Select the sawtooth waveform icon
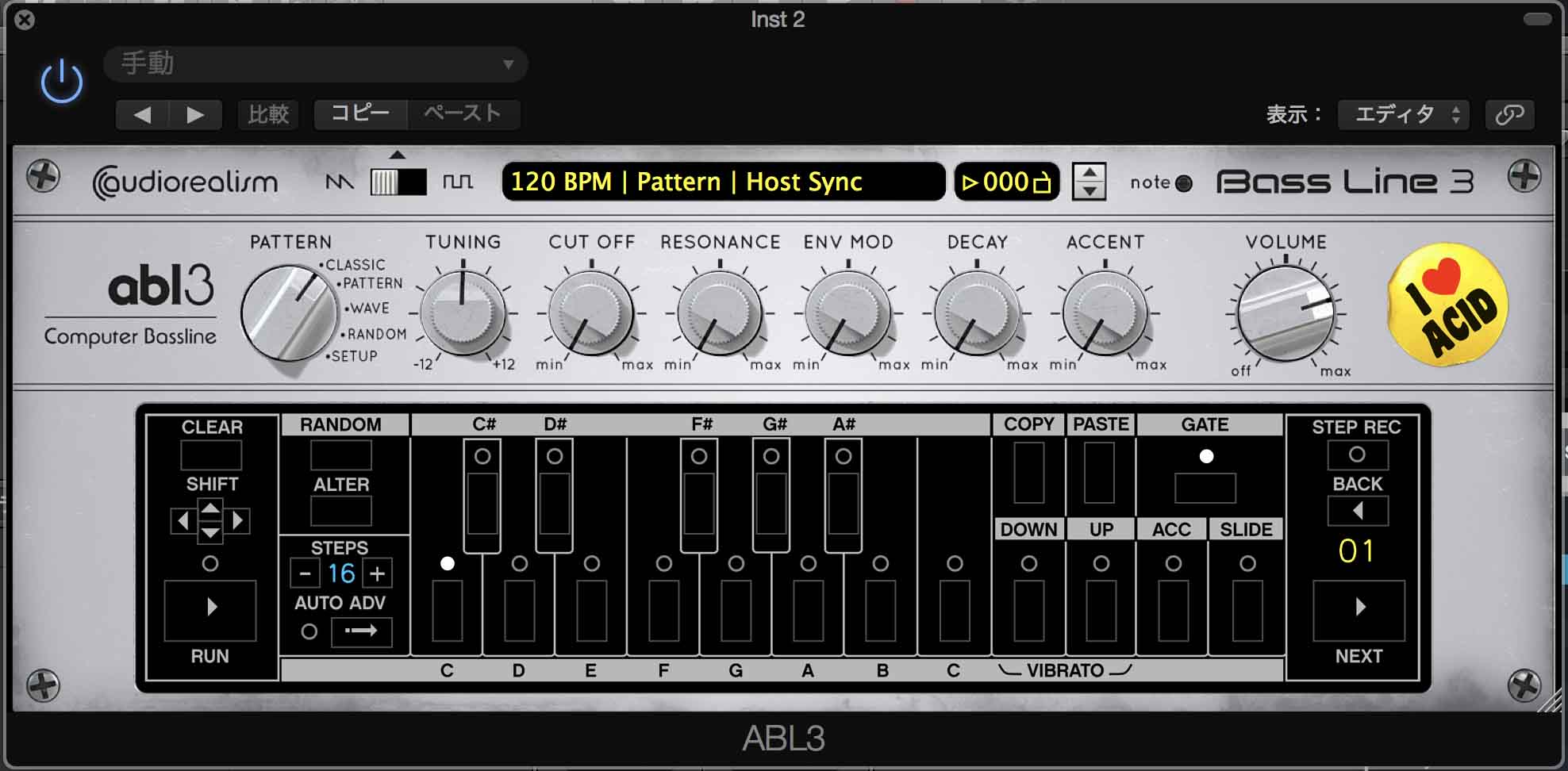Screen dimensions: 1568x771 coord(339,182)
